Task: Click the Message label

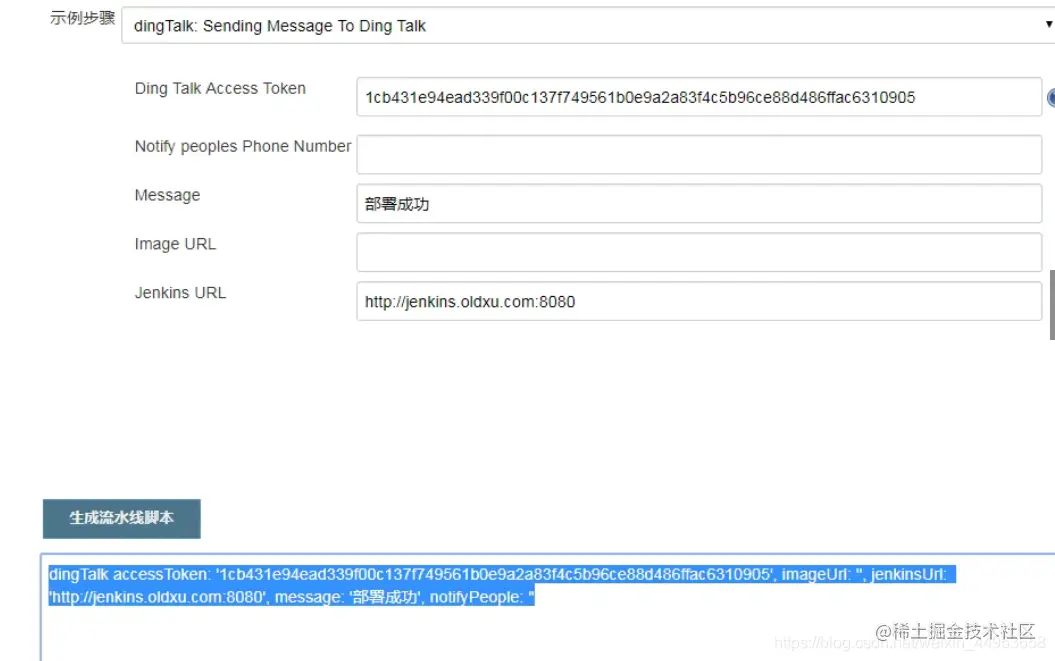Action: coord(168,195)
